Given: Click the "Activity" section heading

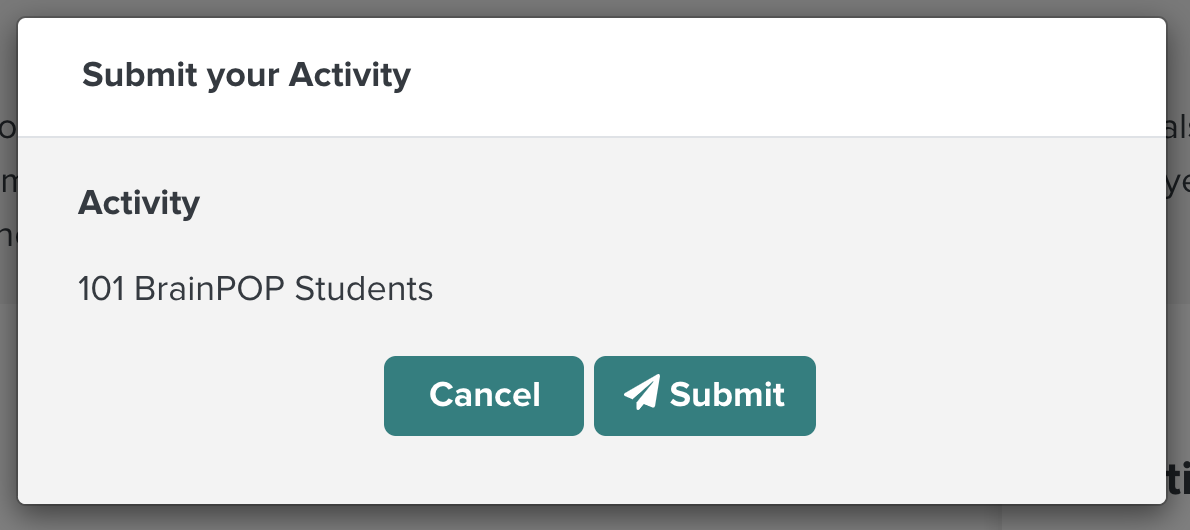Looking at the screenshot, I should pos(139,203).
